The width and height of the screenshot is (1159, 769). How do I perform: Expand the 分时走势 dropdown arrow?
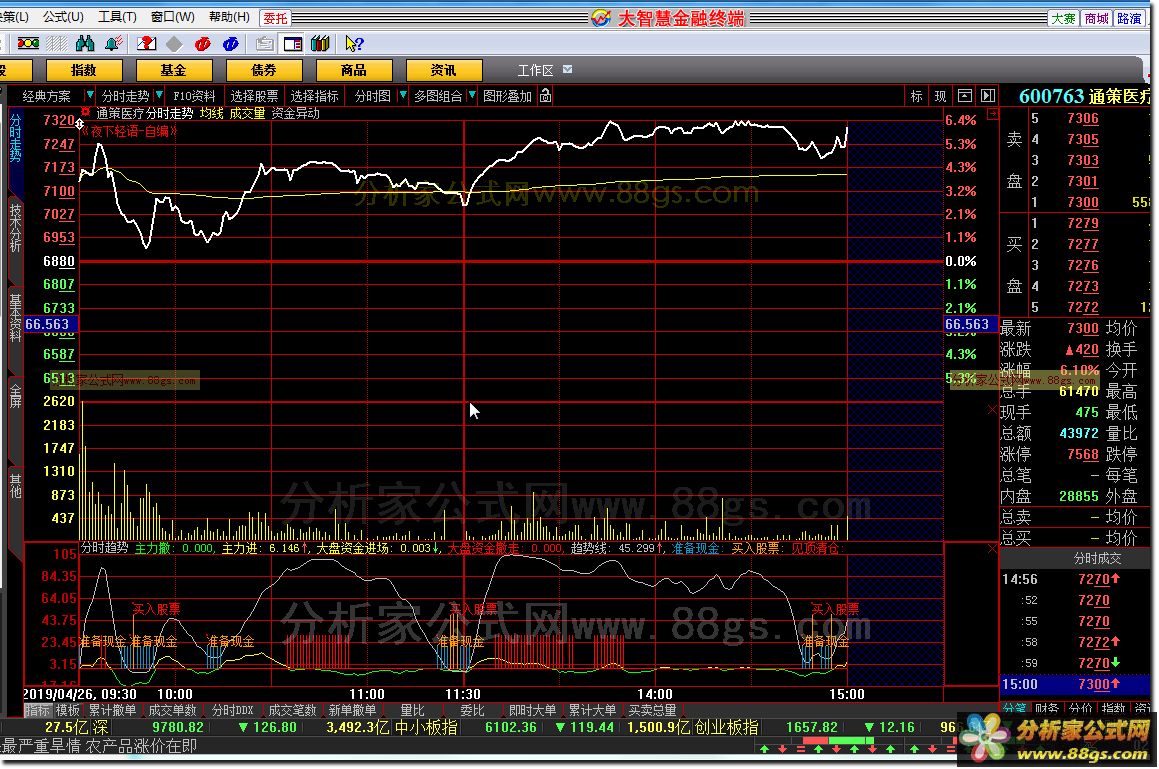(x=159, y=95)
